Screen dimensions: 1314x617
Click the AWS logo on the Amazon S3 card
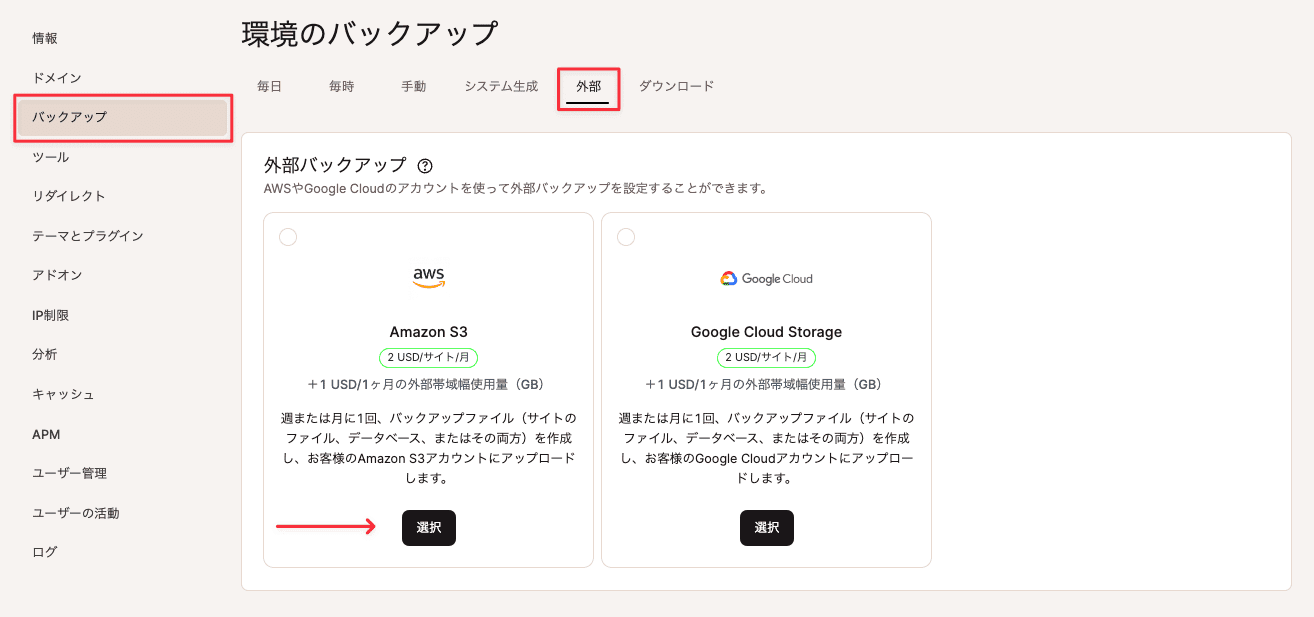click(428, 276)
